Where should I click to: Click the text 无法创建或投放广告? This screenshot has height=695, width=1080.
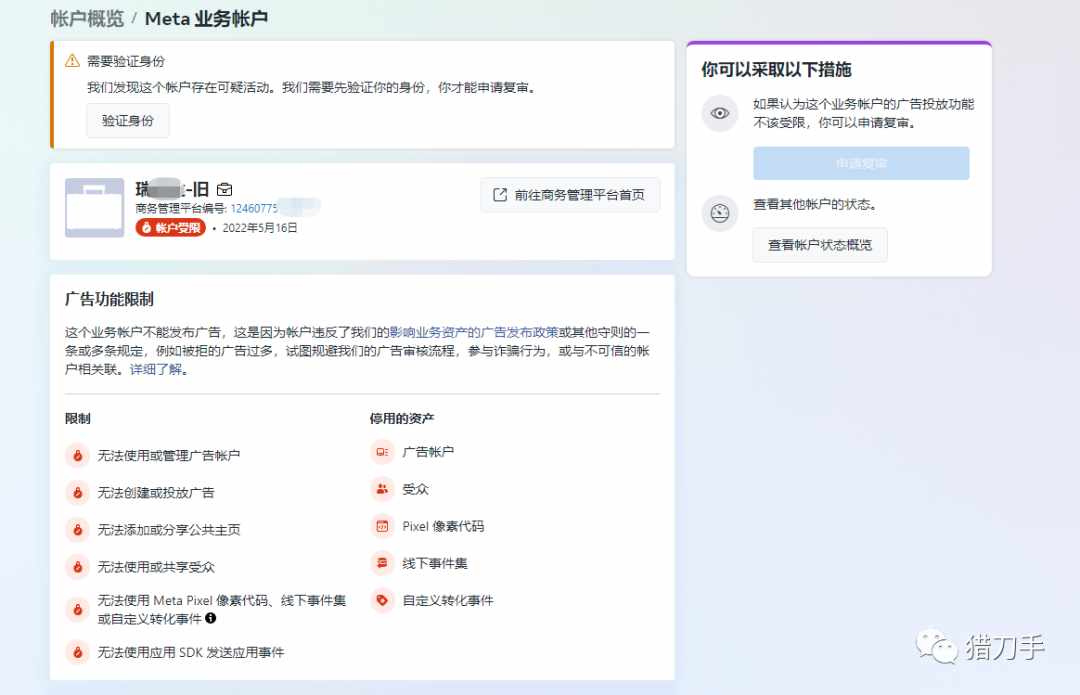156,492
